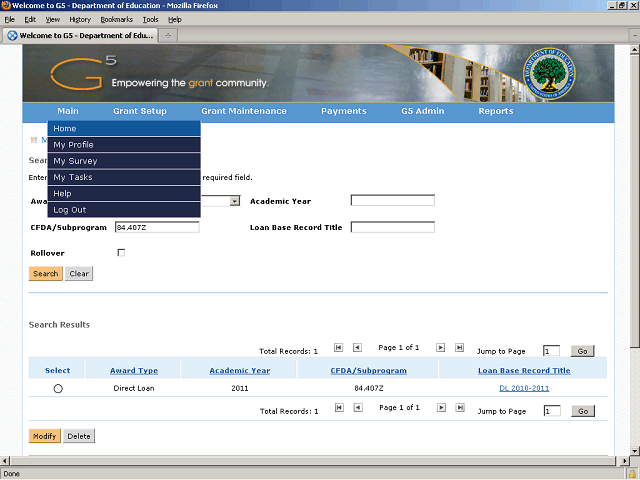Choose Home from Main menu
Screen dimensions: 640x480
click(124, 129)
